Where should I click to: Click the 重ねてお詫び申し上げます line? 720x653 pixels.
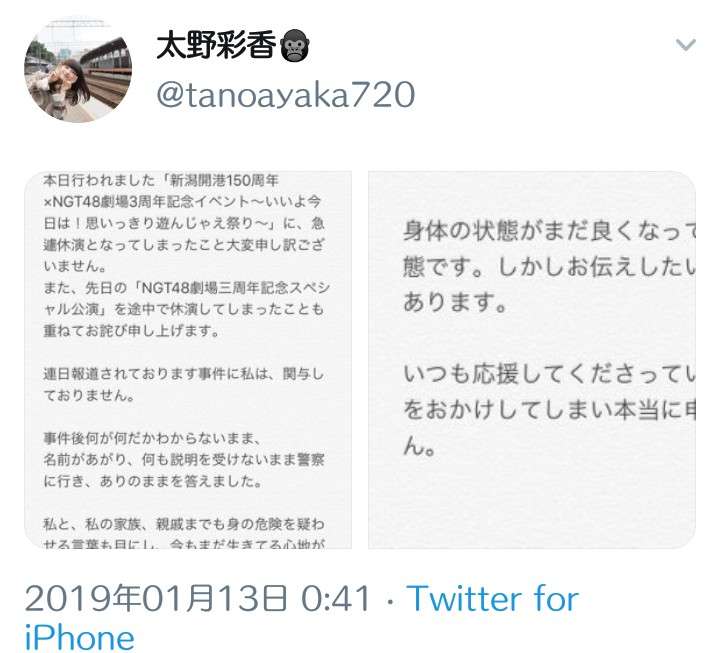tap(131, 331)
